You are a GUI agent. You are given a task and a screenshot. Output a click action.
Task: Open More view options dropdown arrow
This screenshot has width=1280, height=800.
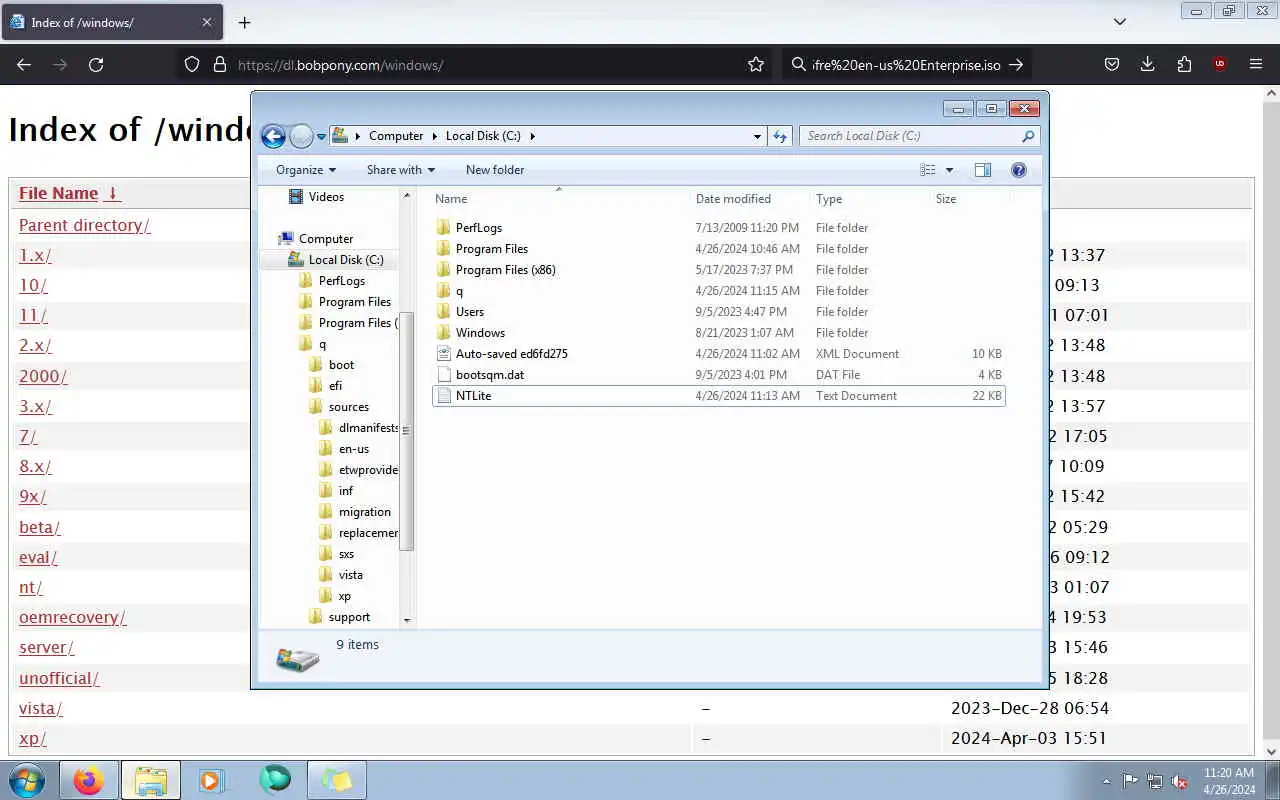(950, 170)
